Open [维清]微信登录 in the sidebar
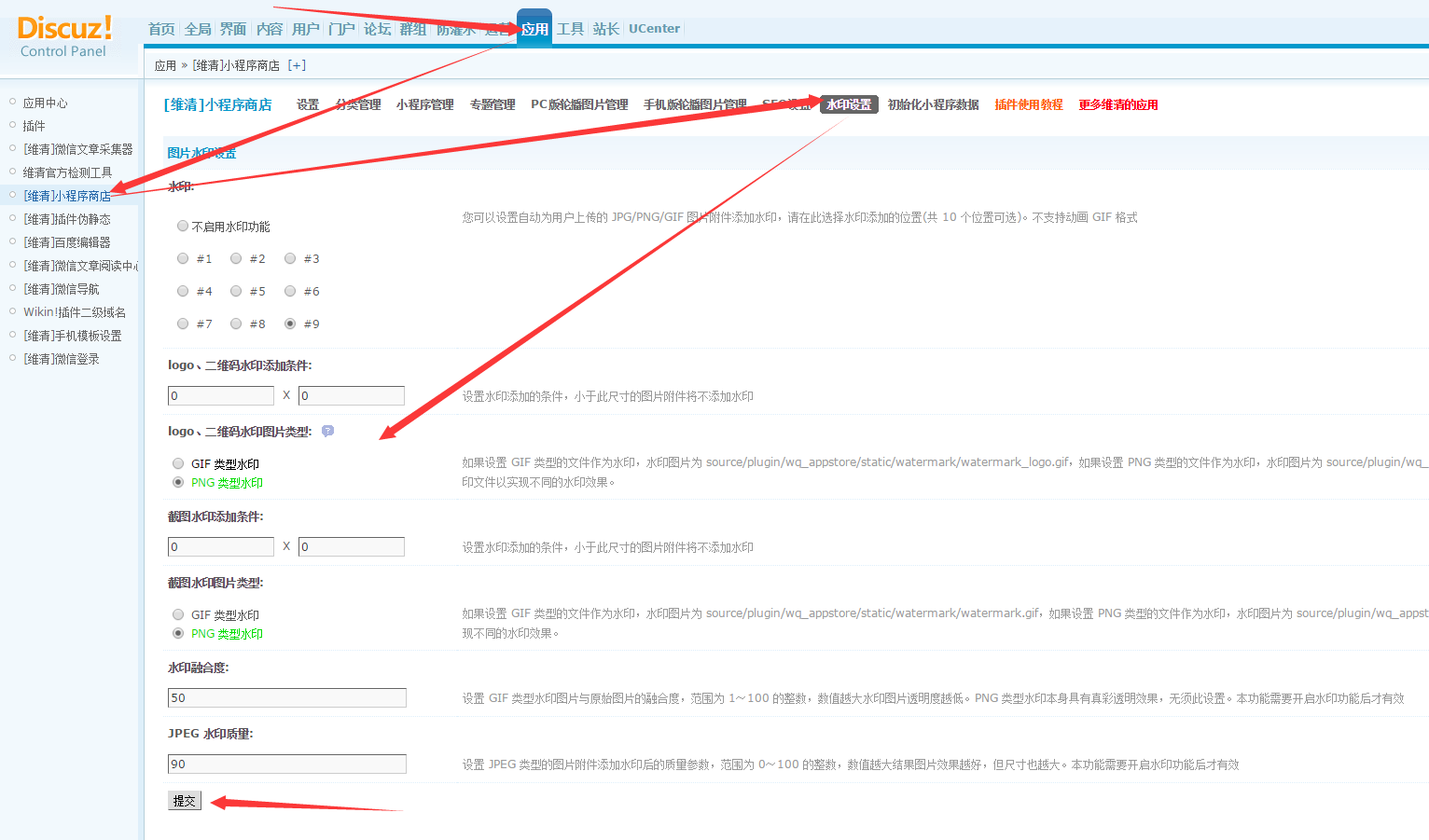 click(62, 359)
